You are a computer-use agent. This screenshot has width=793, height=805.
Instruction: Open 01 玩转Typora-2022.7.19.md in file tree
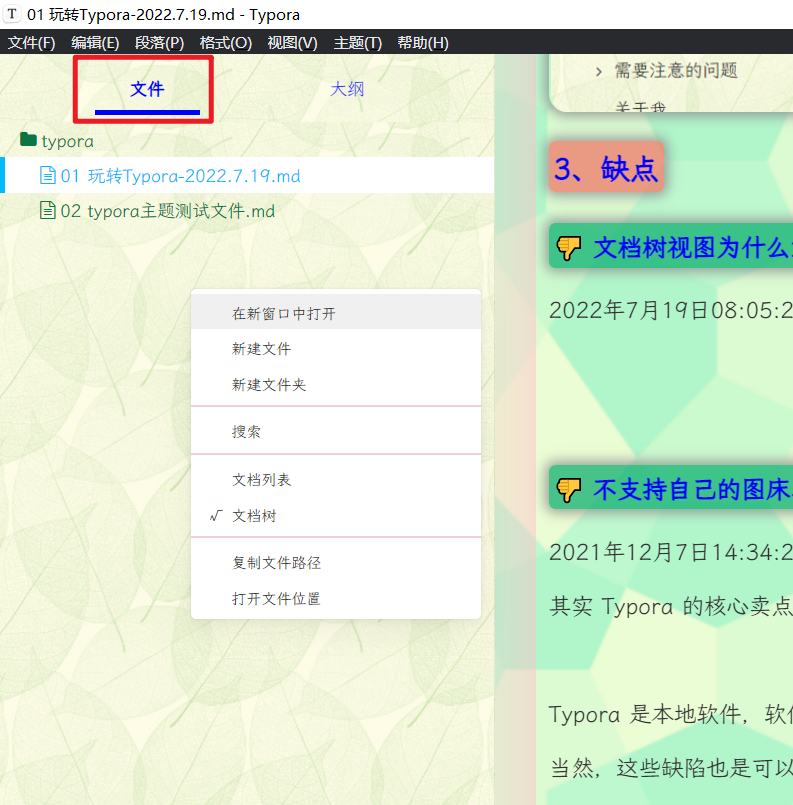pos(247,176)
